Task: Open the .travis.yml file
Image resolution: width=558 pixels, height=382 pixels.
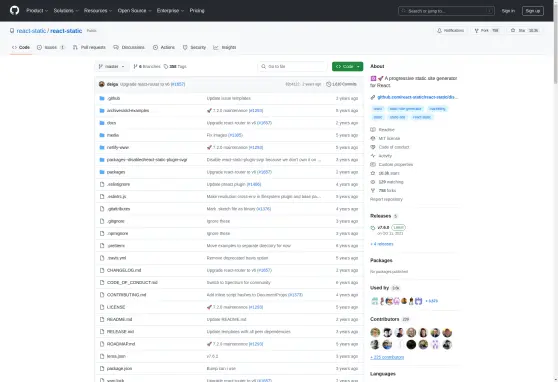Action: tap(116, 258)
